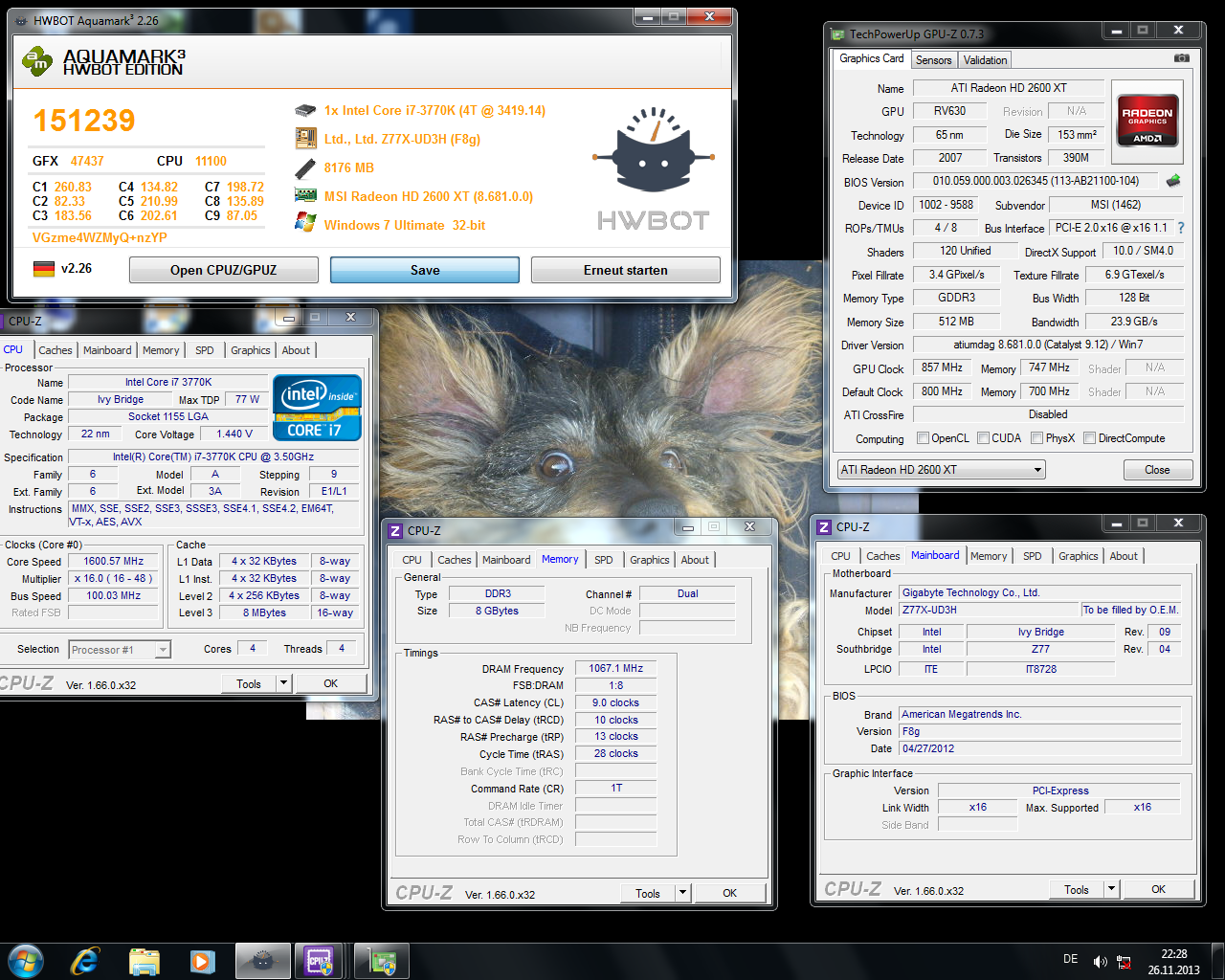The image size is (1225, 980).
Task: Click the Aquamark score 151239
Action: point(84,121)
